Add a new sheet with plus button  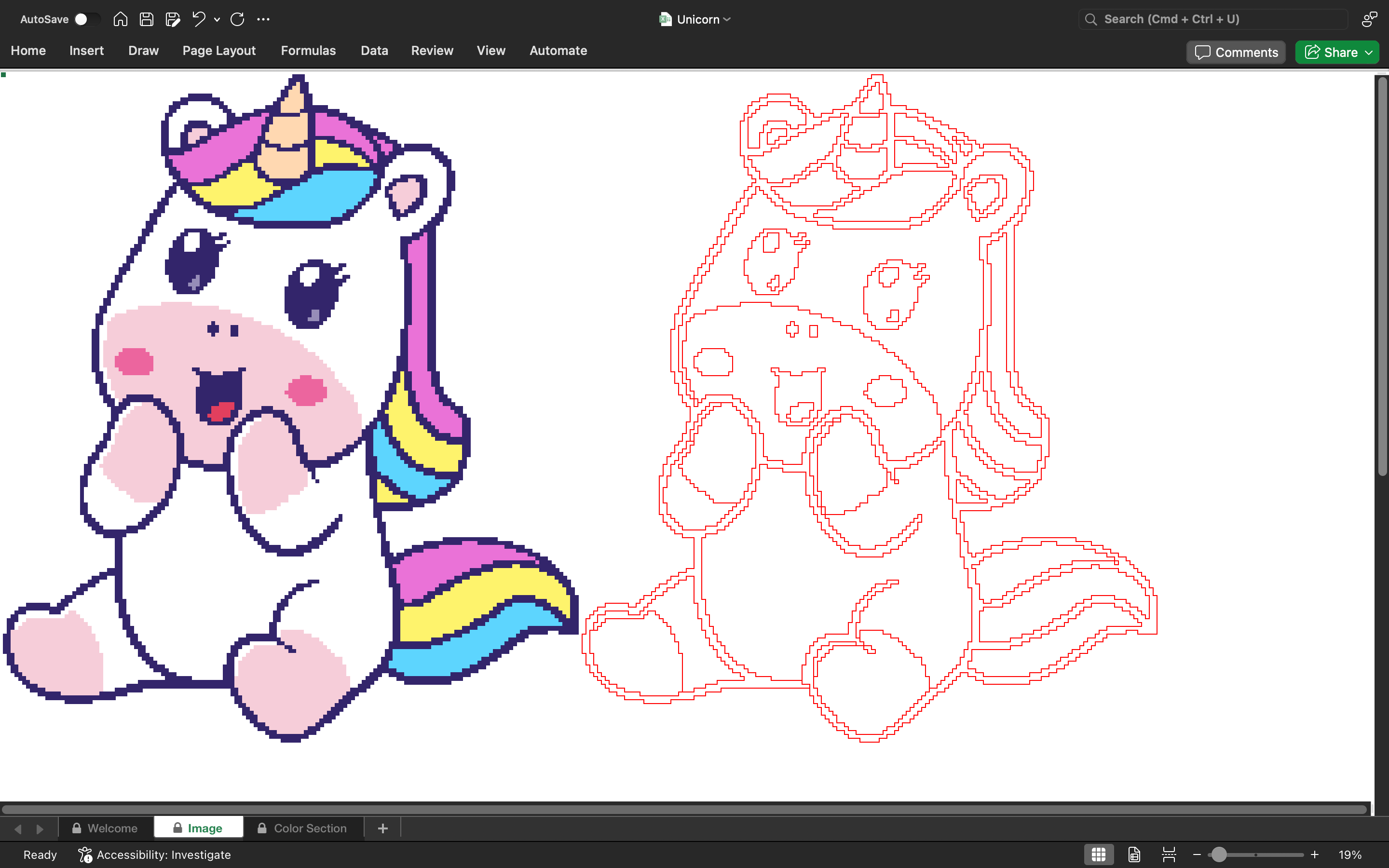(383, 828)
